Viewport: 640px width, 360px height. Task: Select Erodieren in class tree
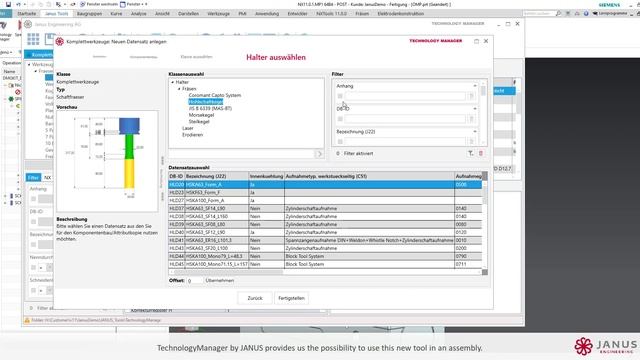(193, 135)
